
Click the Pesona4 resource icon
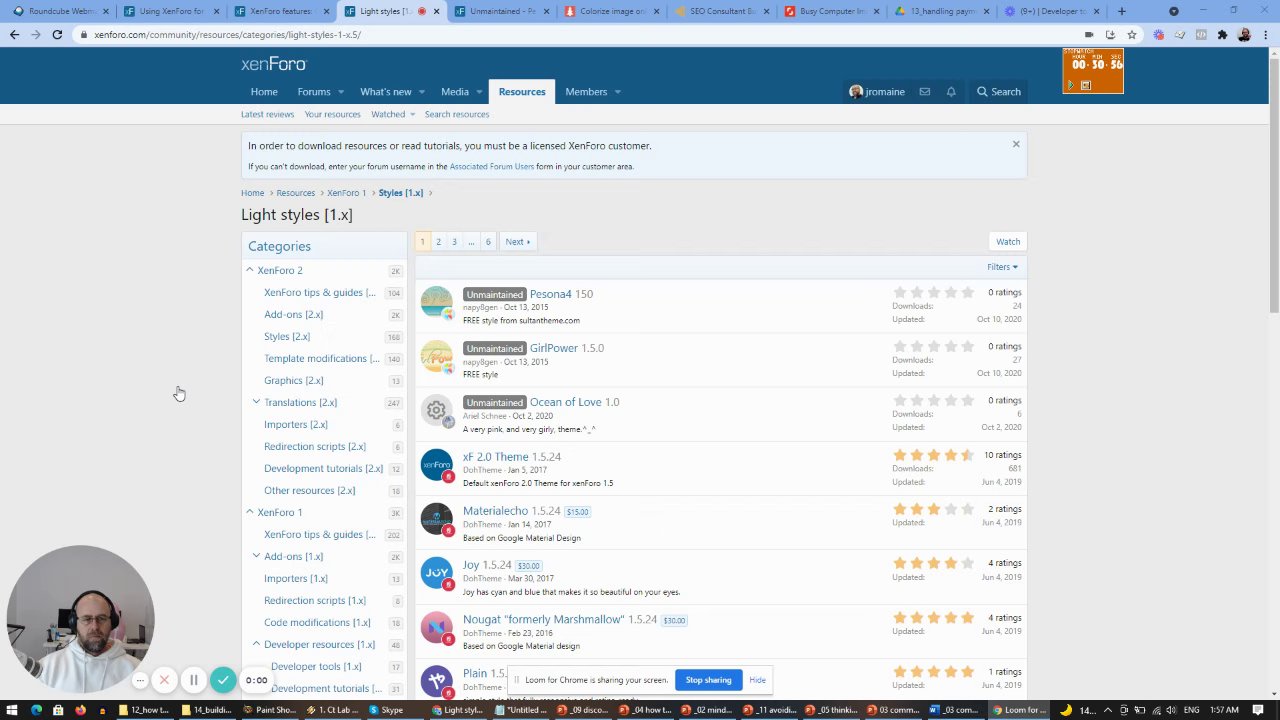click(436, 302)
